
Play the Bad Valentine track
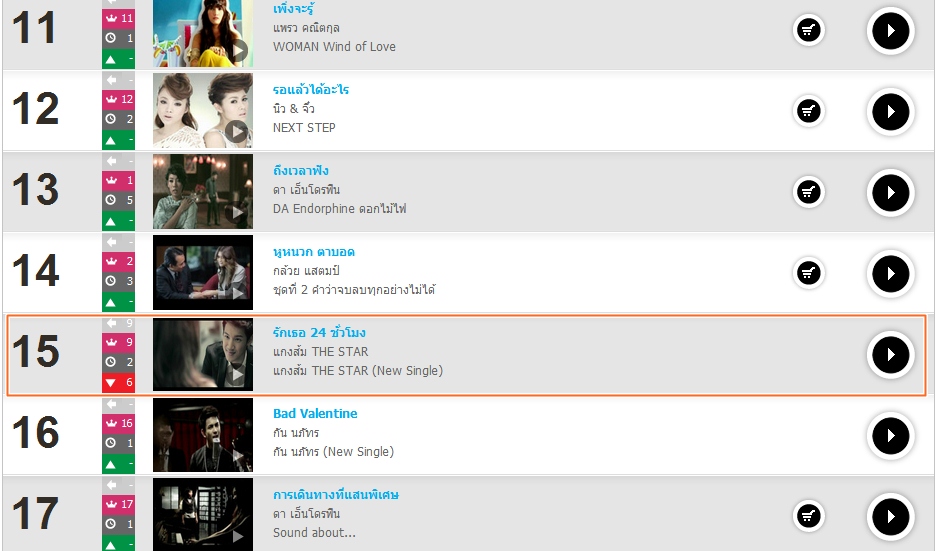tap(890, 436)
